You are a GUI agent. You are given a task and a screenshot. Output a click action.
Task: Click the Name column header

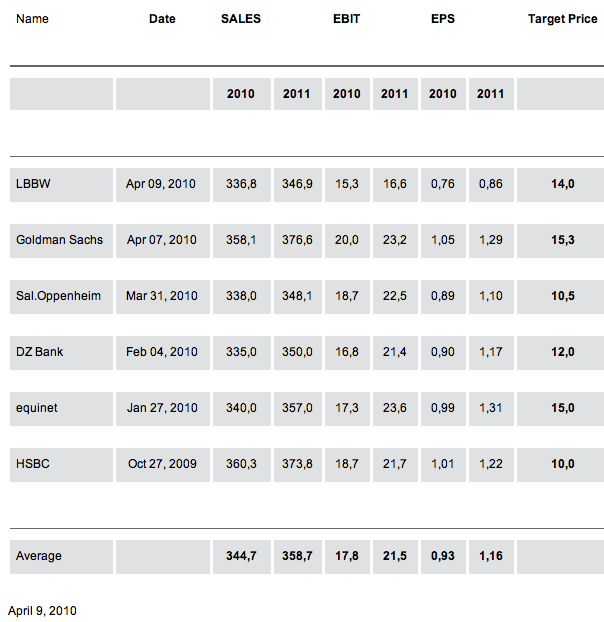coord(33,19)
